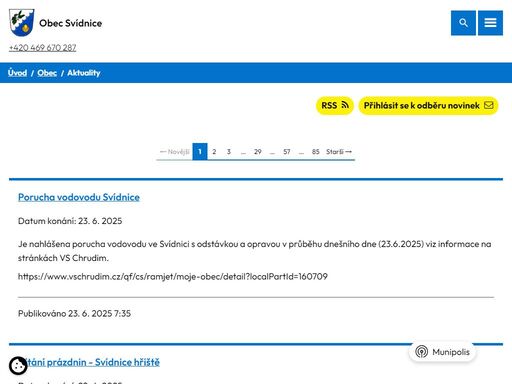Call phone number +420 469 670 287

43,48
